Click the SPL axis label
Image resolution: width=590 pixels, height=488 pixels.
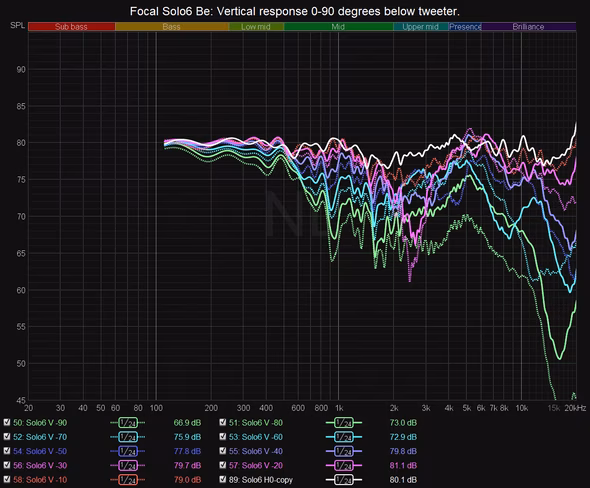[x=17, y=25]
